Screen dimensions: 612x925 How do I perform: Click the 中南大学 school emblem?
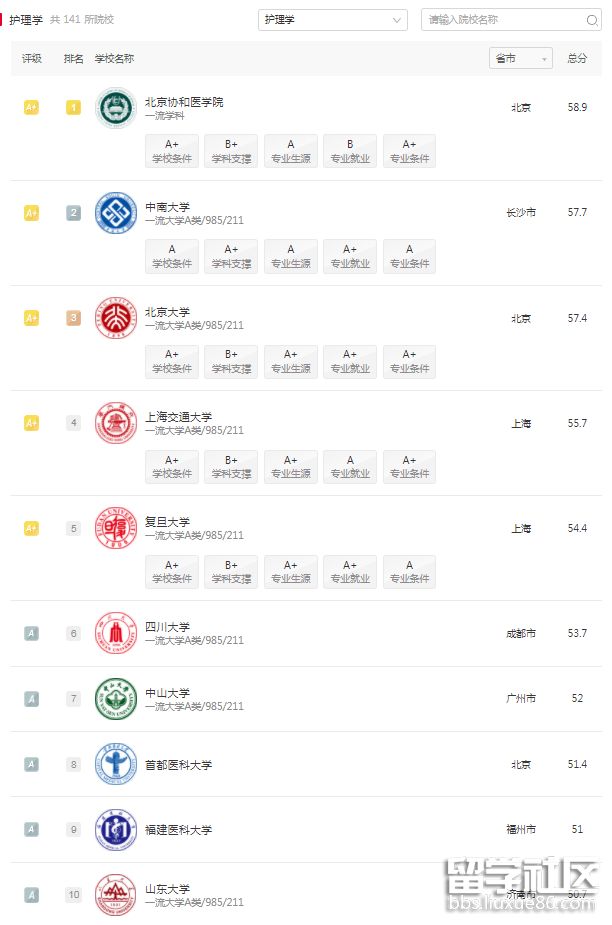click(x=116, y=212)
